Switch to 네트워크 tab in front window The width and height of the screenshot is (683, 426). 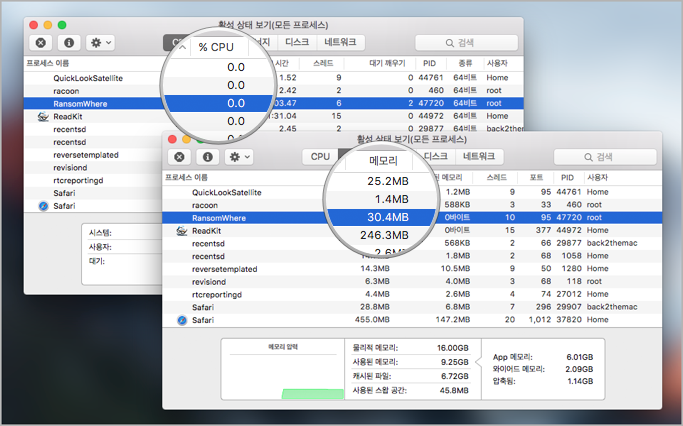pyautogui.click(x=479, y=156)
